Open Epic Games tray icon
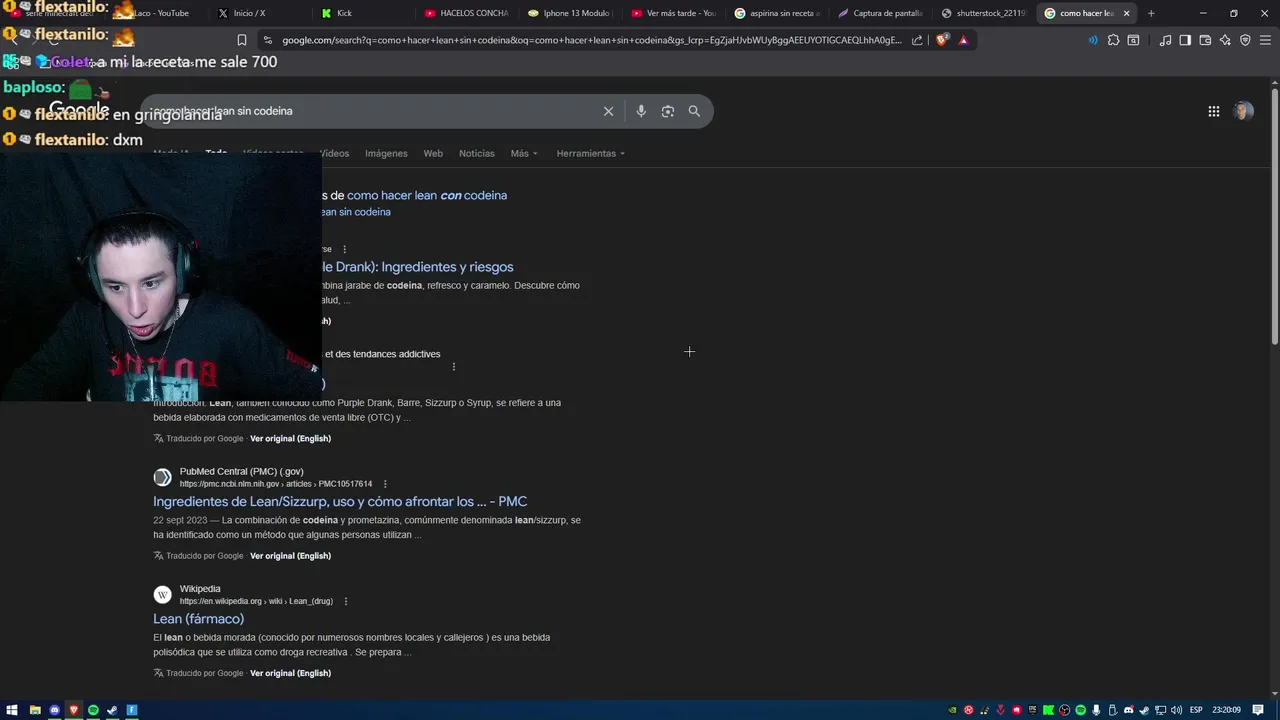 [x=1032, y=710]
